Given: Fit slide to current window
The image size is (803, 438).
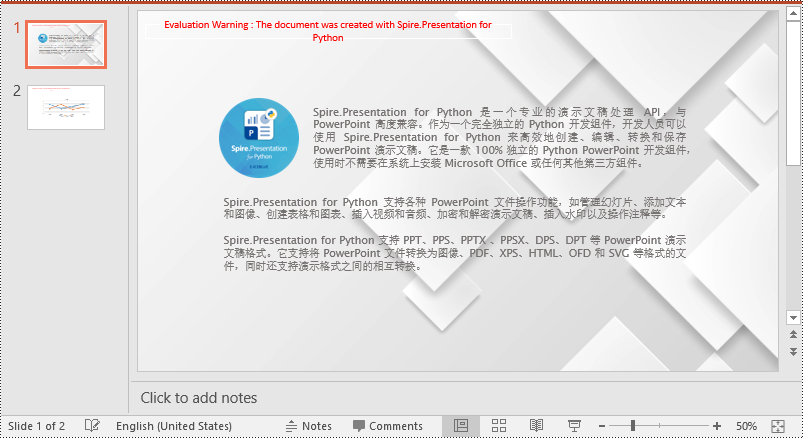Looking at the screenshot, I should (777, 426).
